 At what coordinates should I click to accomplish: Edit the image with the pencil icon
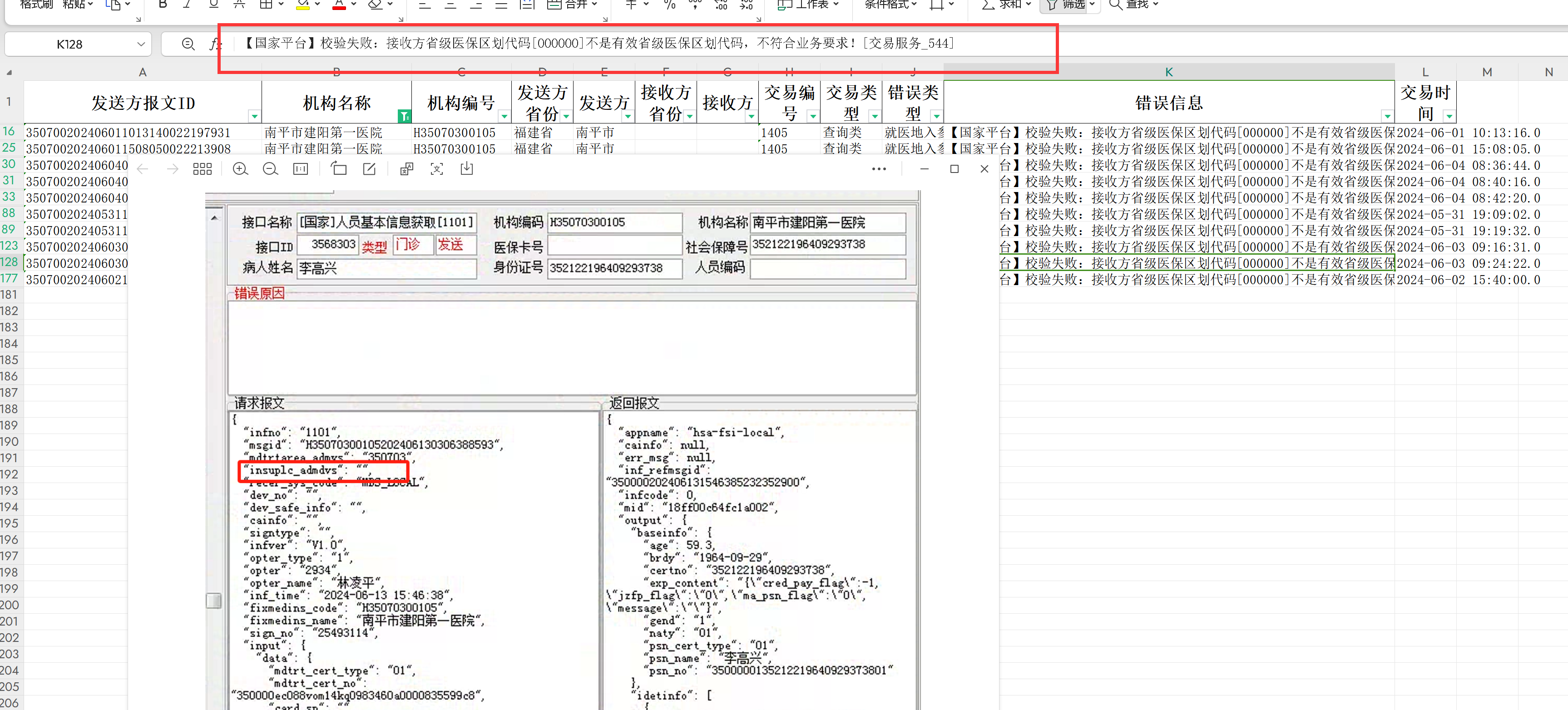pos(370,169)
